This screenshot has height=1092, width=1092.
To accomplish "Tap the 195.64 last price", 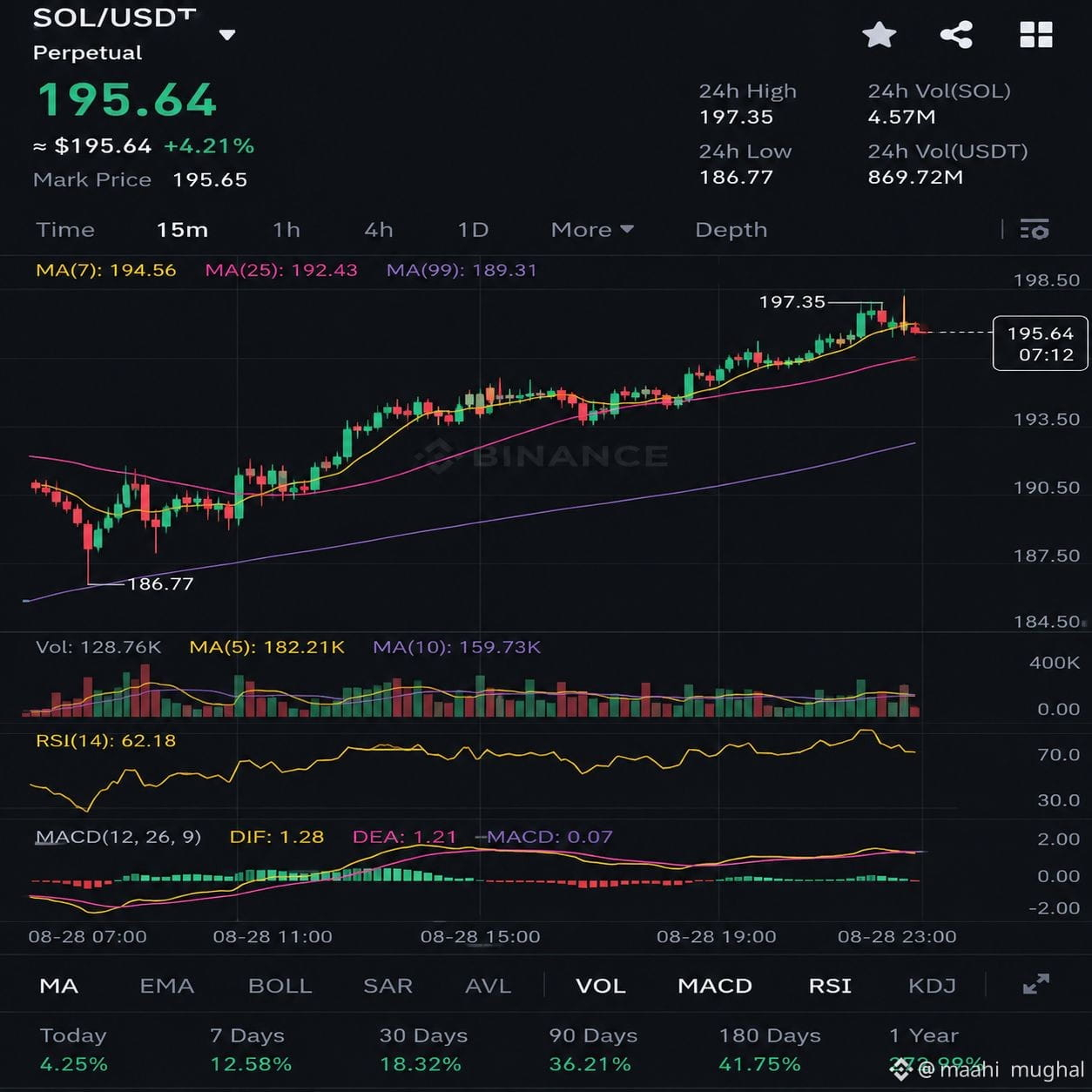I will (x=126, y=99).
